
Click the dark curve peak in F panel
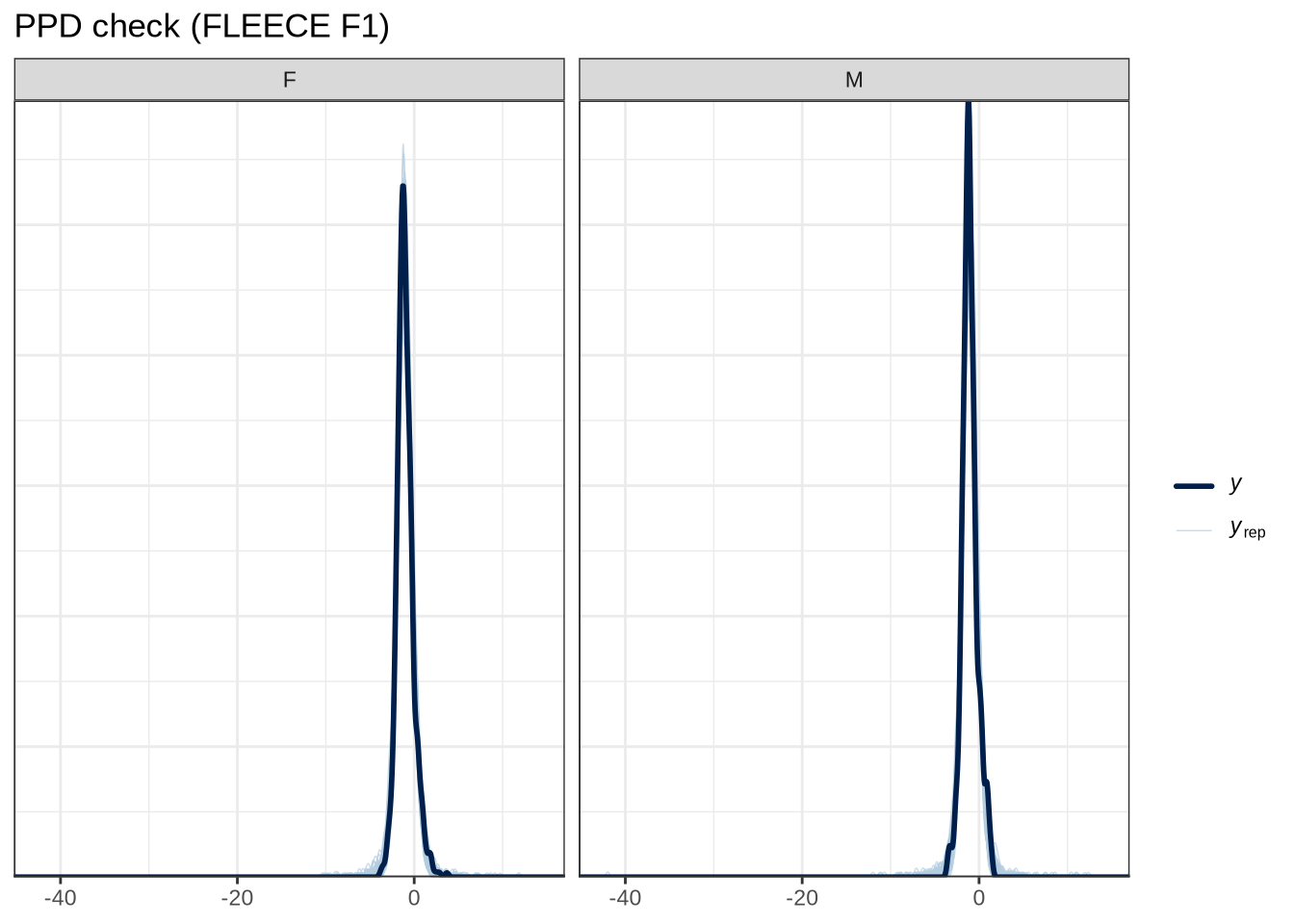point(402,188)
